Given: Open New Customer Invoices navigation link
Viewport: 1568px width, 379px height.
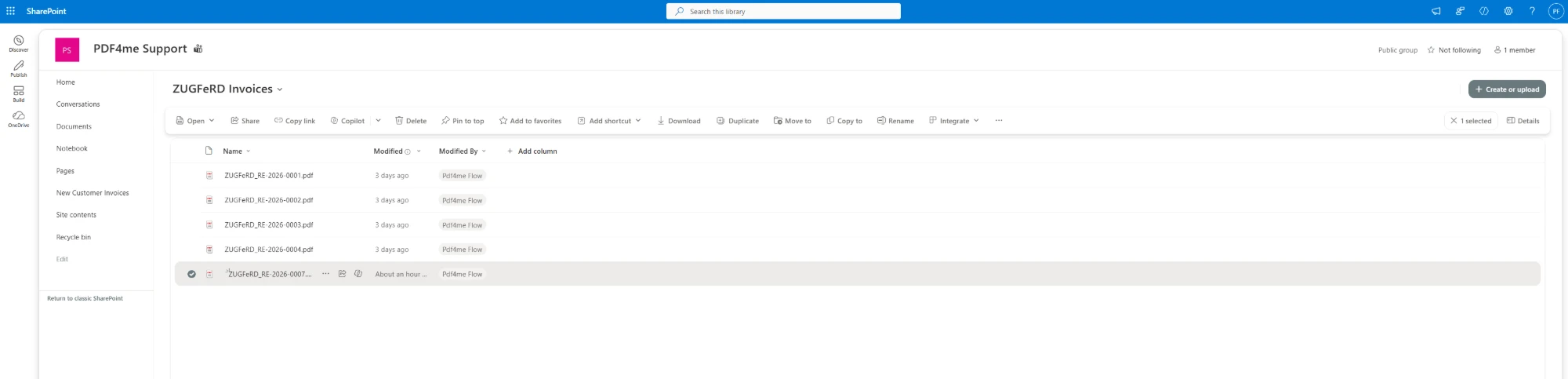Looking at the screenshot, I should coord(93,193).
